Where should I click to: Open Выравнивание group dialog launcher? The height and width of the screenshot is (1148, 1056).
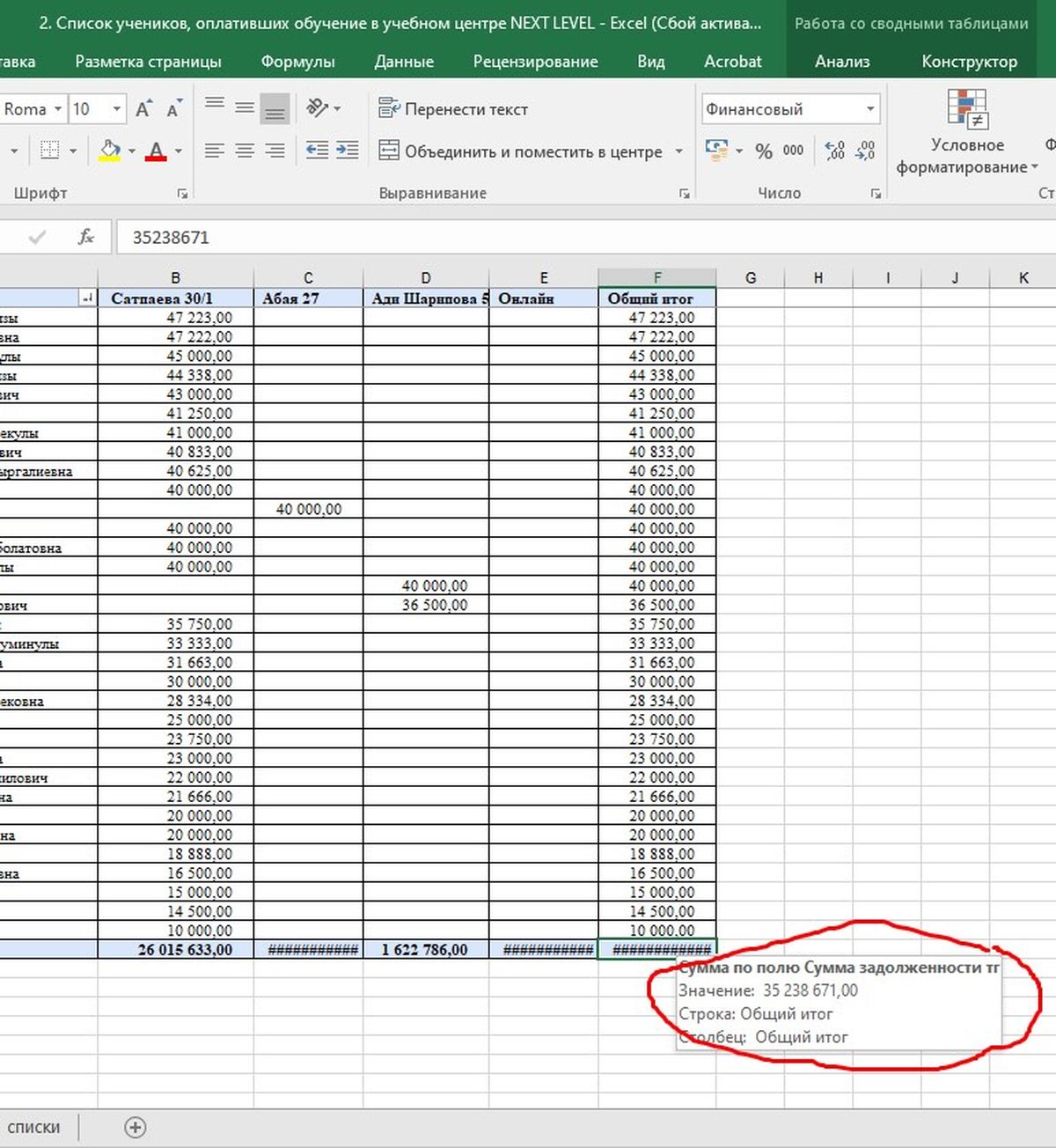coord(685,194)
